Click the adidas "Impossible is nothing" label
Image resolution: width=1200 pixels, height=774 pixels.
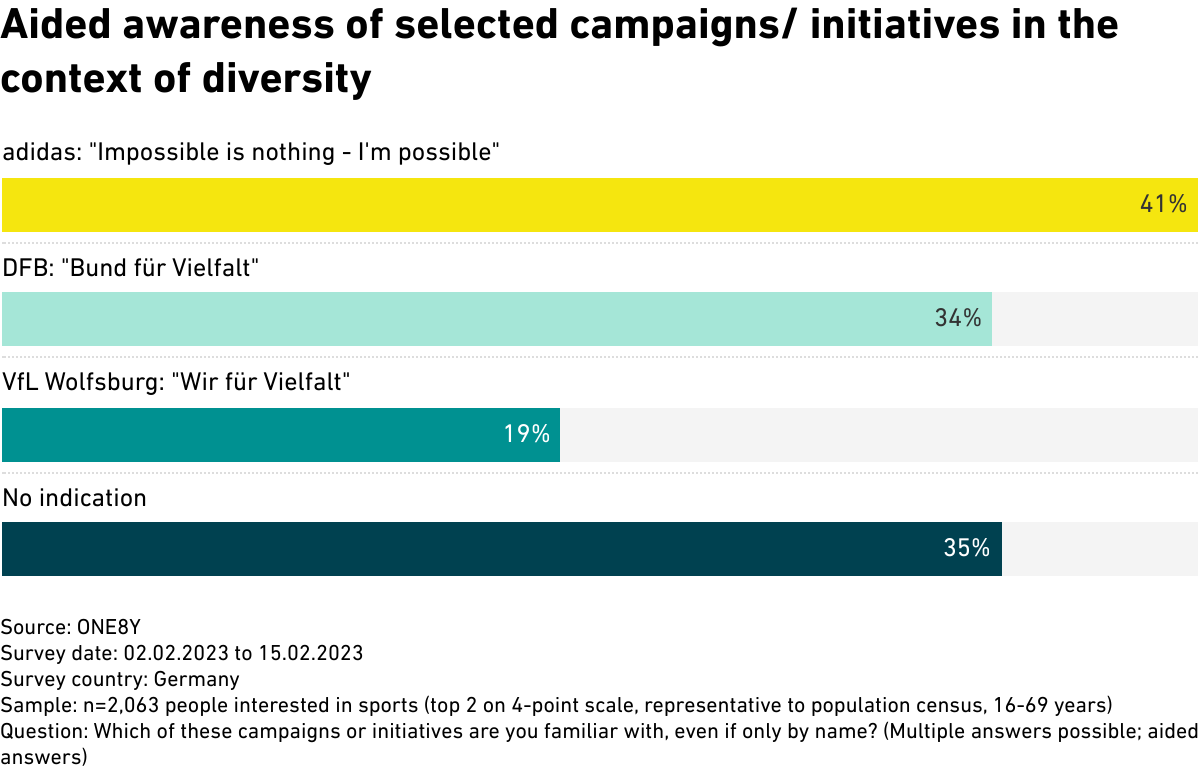tap(251, 153)
